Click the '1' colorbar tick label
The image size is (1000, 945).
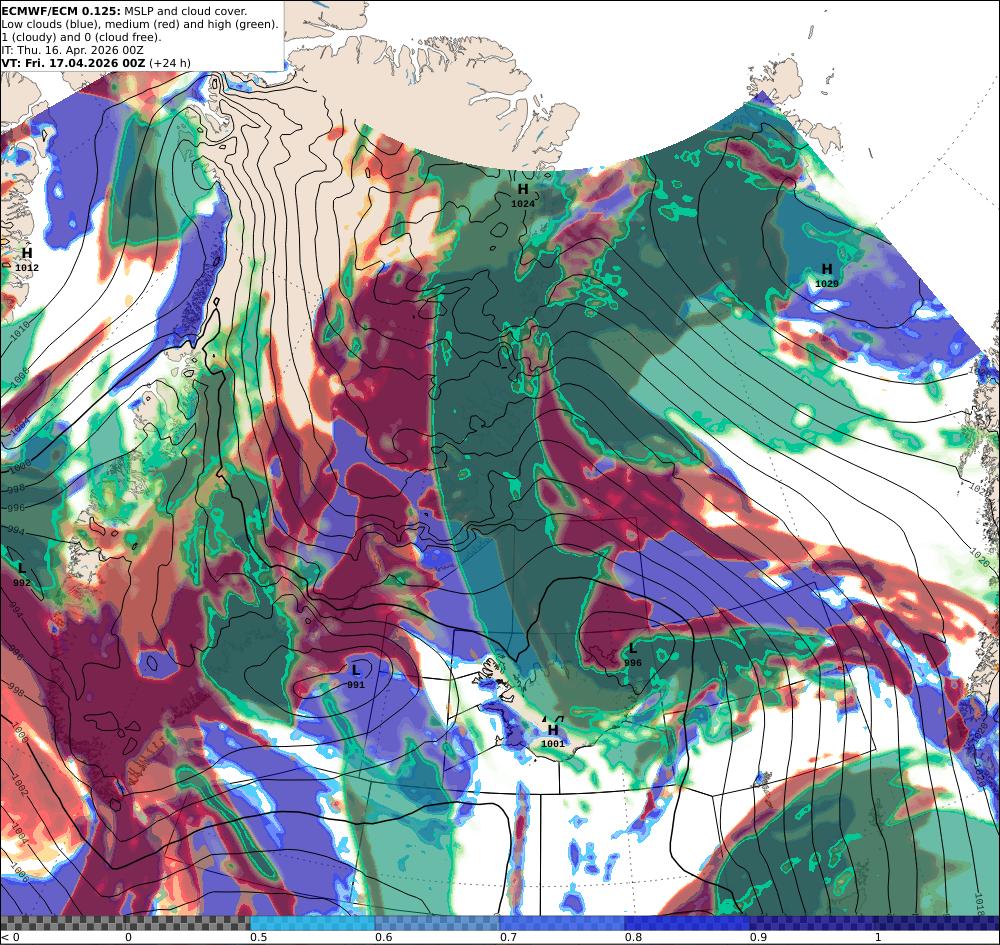click(x=878, y=937)
